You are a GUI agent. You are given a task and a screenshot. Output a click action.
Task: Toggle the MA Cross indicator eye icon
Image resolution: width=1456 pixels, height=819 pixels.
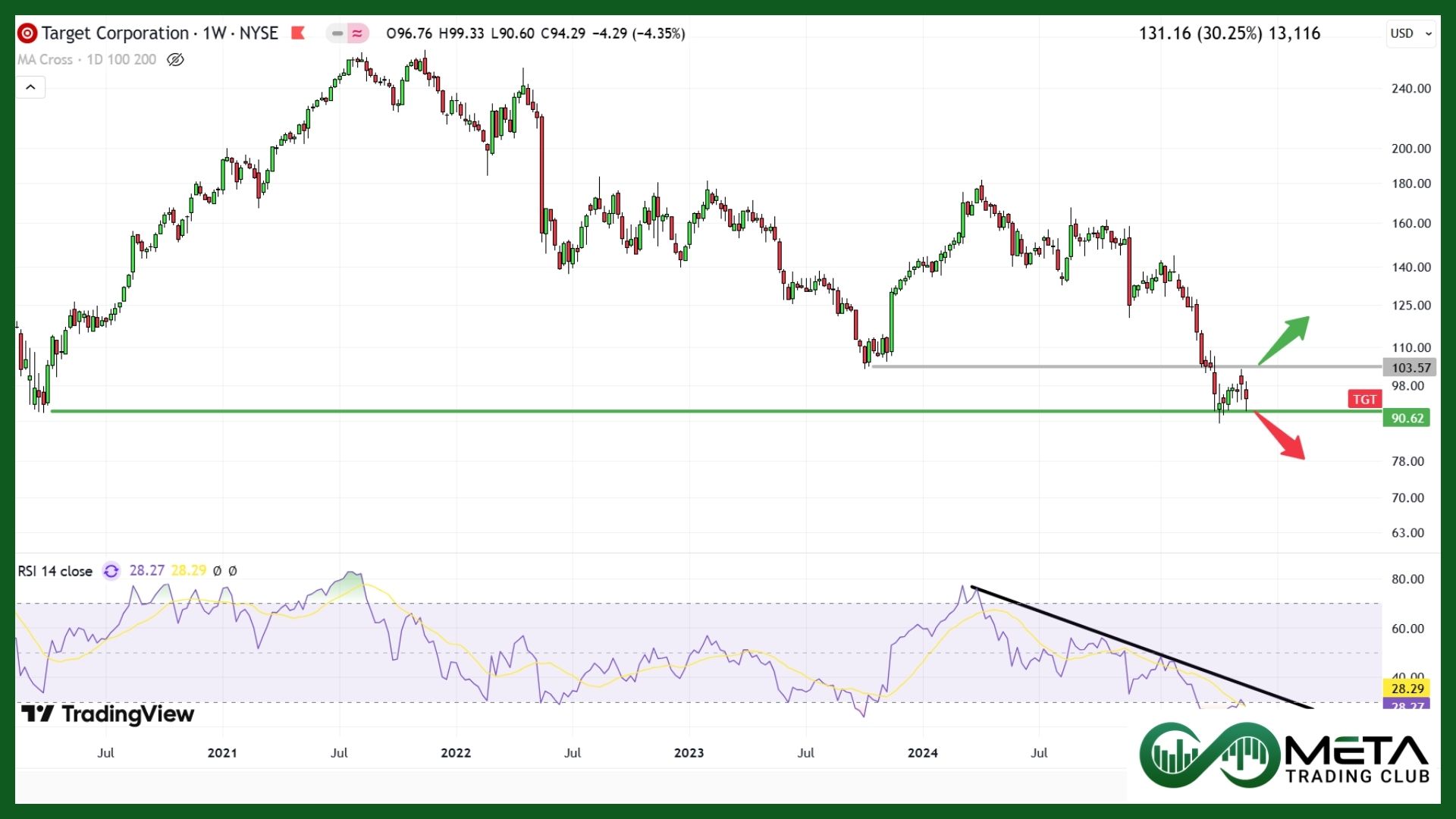175,59
